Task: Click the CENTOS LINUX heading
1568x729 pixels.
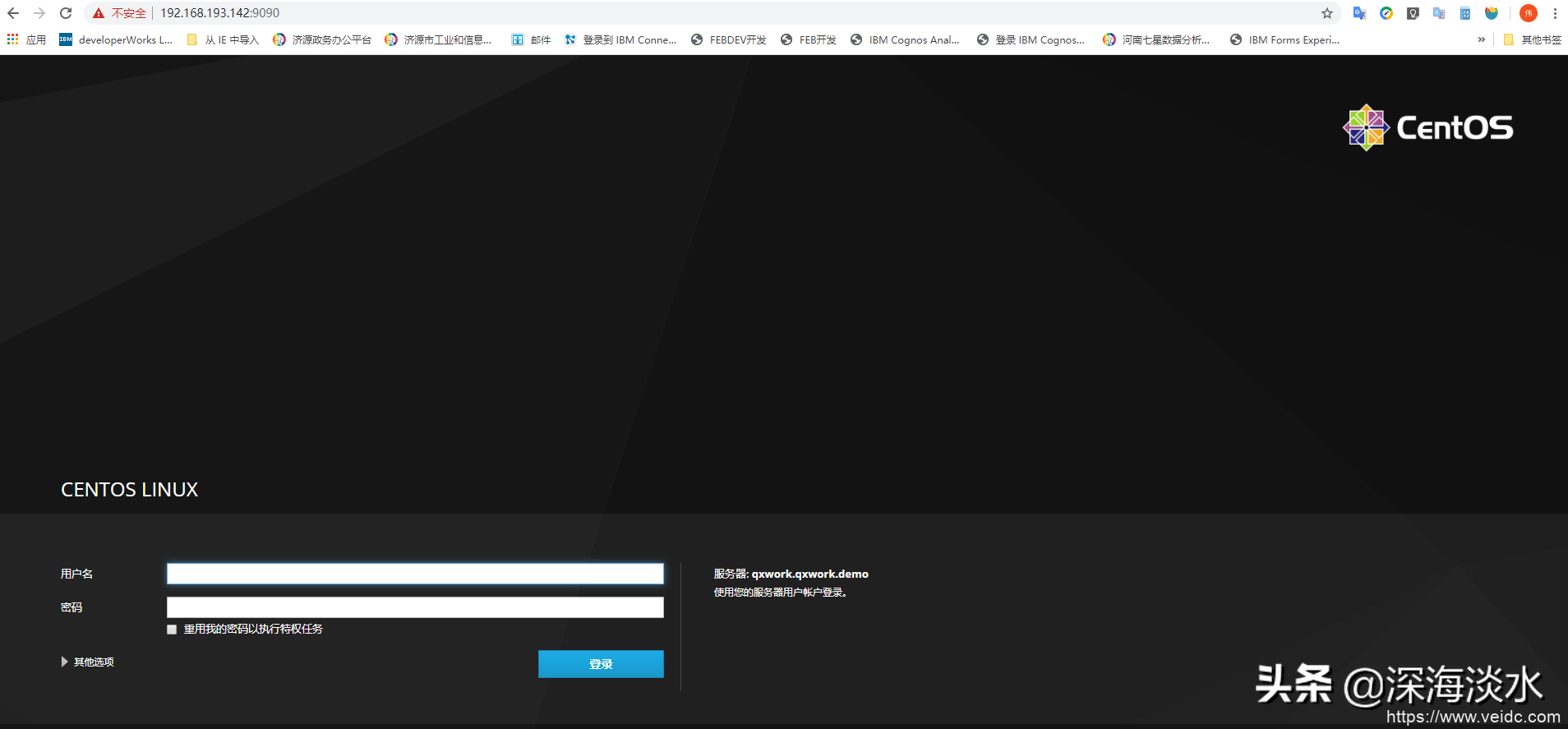Action: coord(130,490)
